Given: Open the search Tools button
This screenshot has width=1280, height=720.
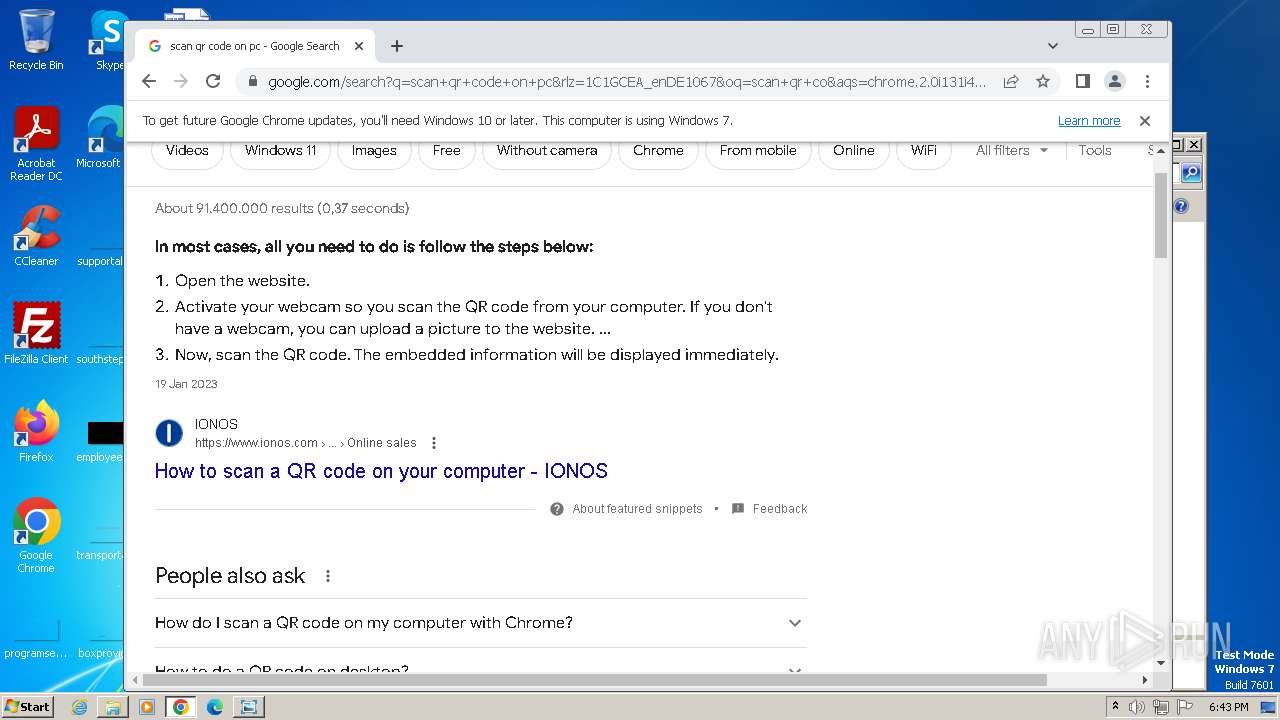Looking at the screenshot, I should click(x=1095, y=150).
